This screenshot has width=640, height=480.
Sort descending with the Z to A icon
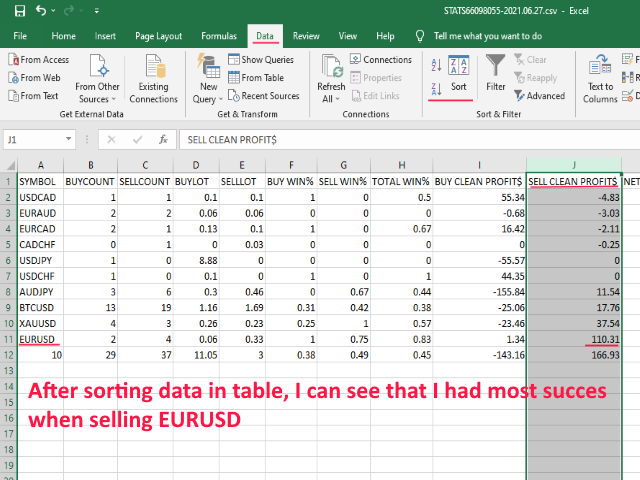pyautogui.click(x=436, y=89)
